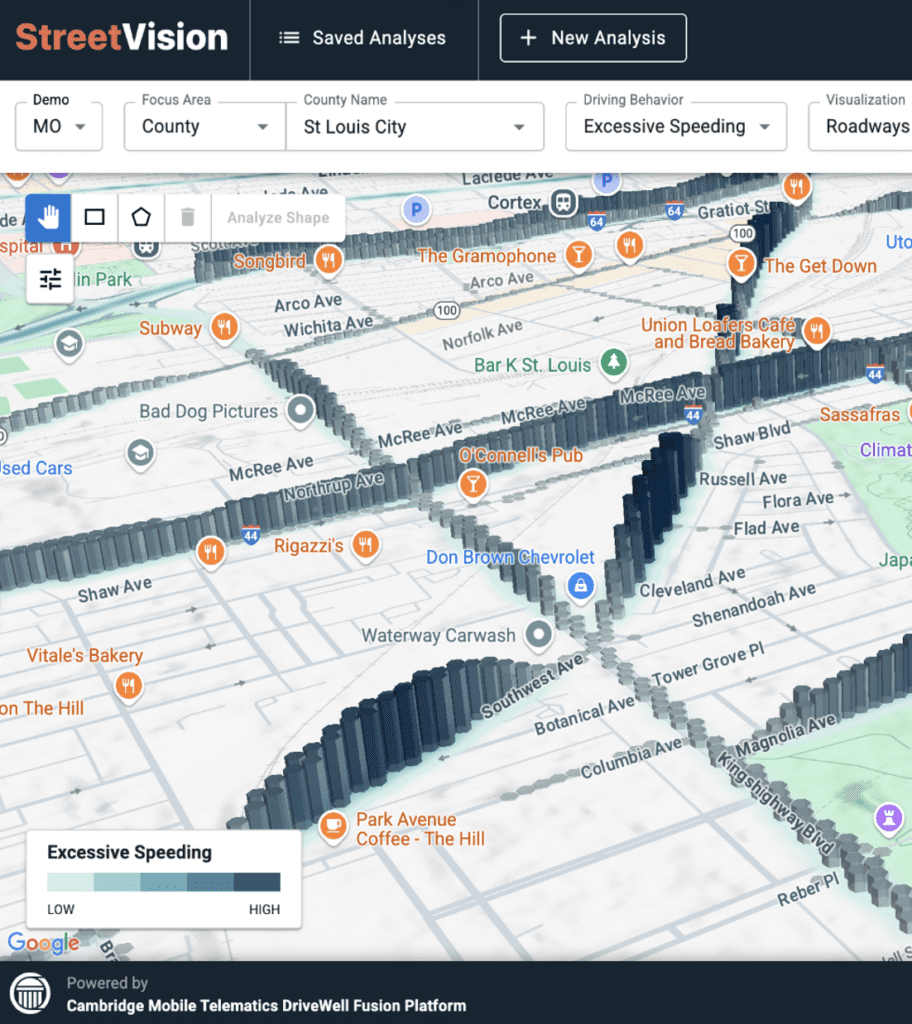Choose the rectangle draw tool
Screen dimensions: 912x1024
click(x=95, y=217)
